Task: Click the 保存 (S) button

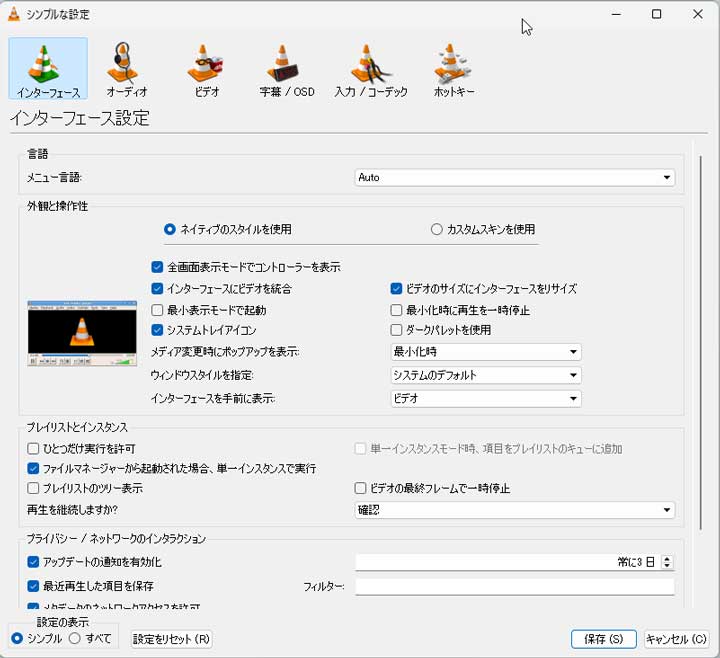Action: [603, 639]
